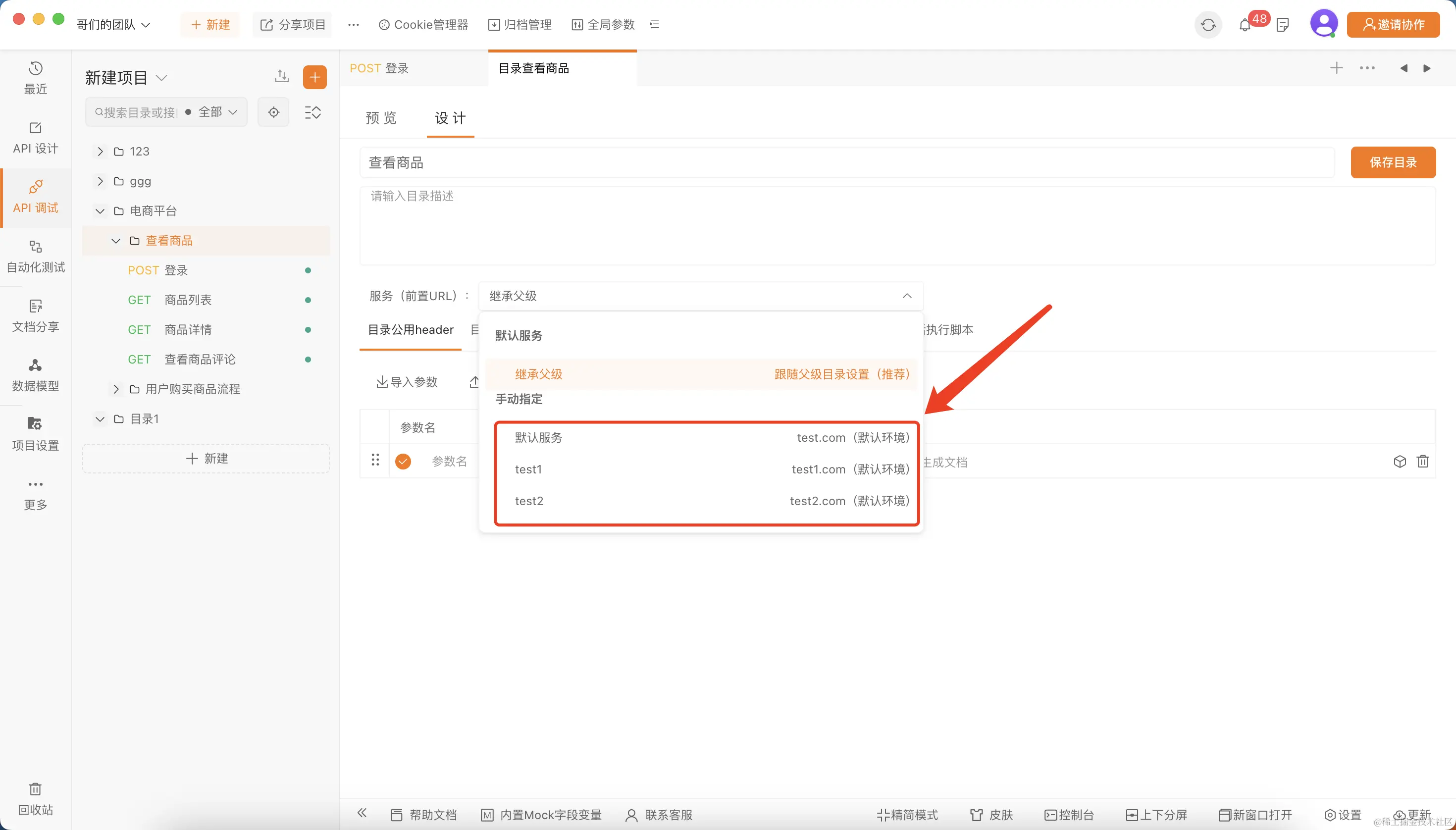Click the collapse sidebar double-arrow icon
This screenshot has height=830, width=1456.
362,814
